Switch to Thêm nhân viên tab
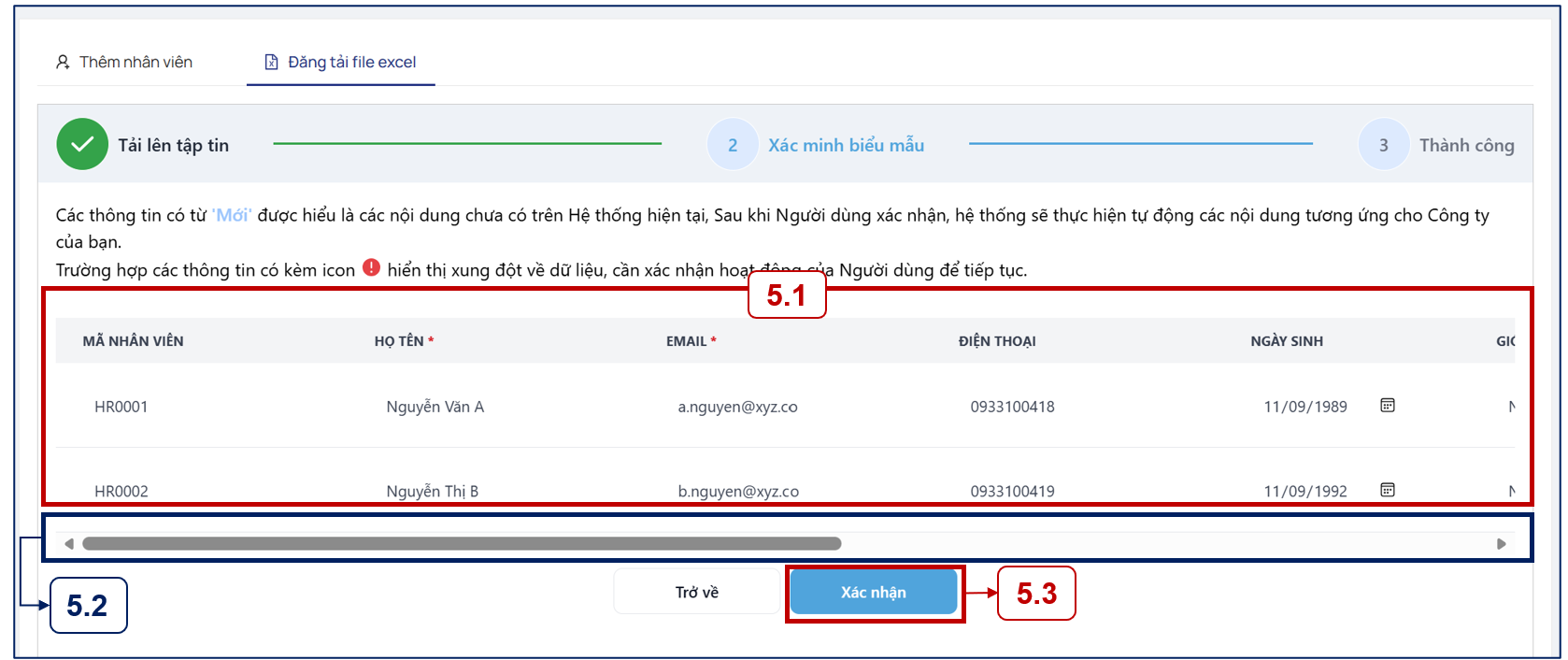Image resolution: width=1568 pixels, height=660 pixels. 124,62
